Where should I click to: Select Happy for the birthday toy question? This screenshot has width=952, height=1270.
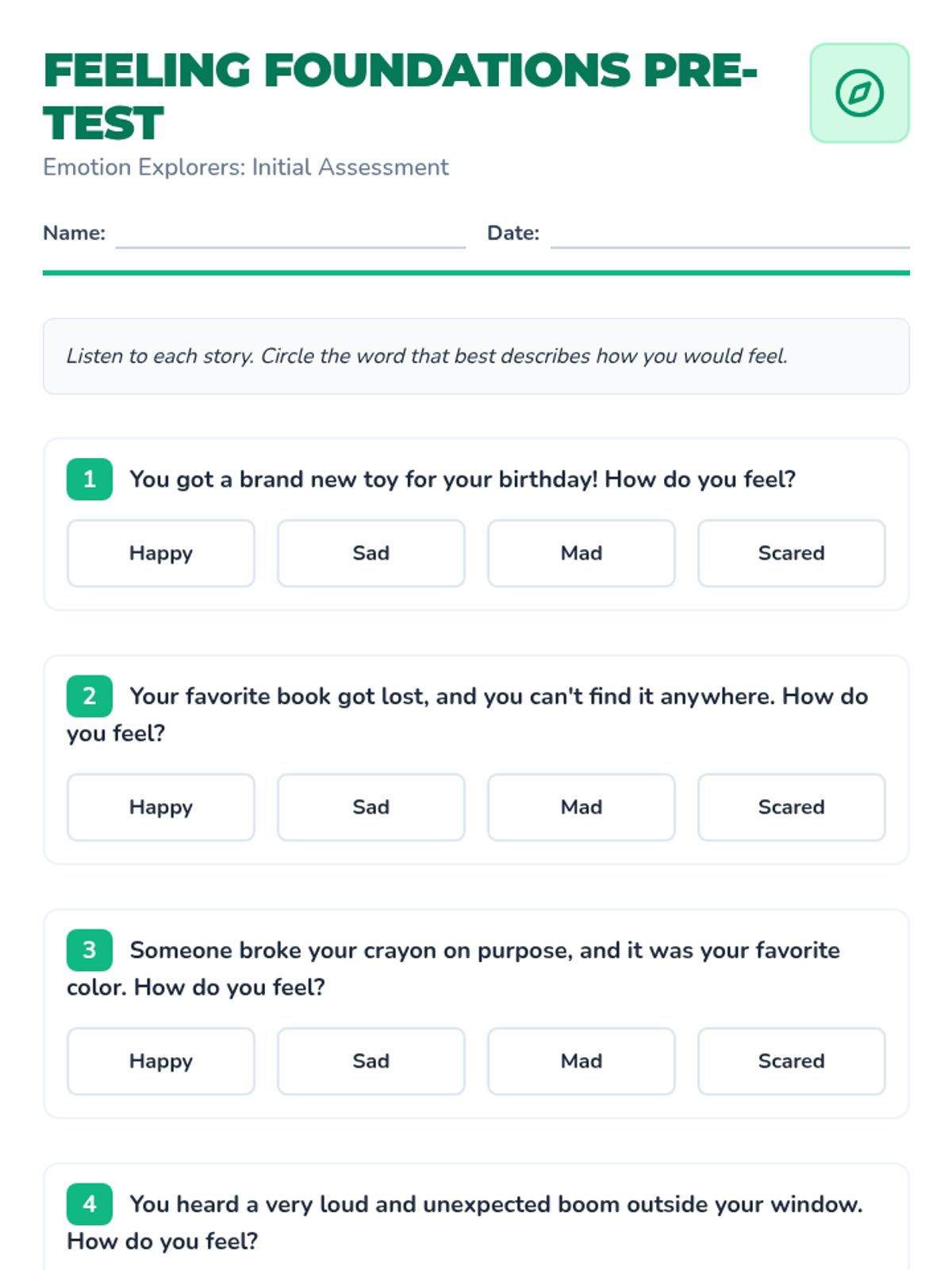[x=161, y=553]
